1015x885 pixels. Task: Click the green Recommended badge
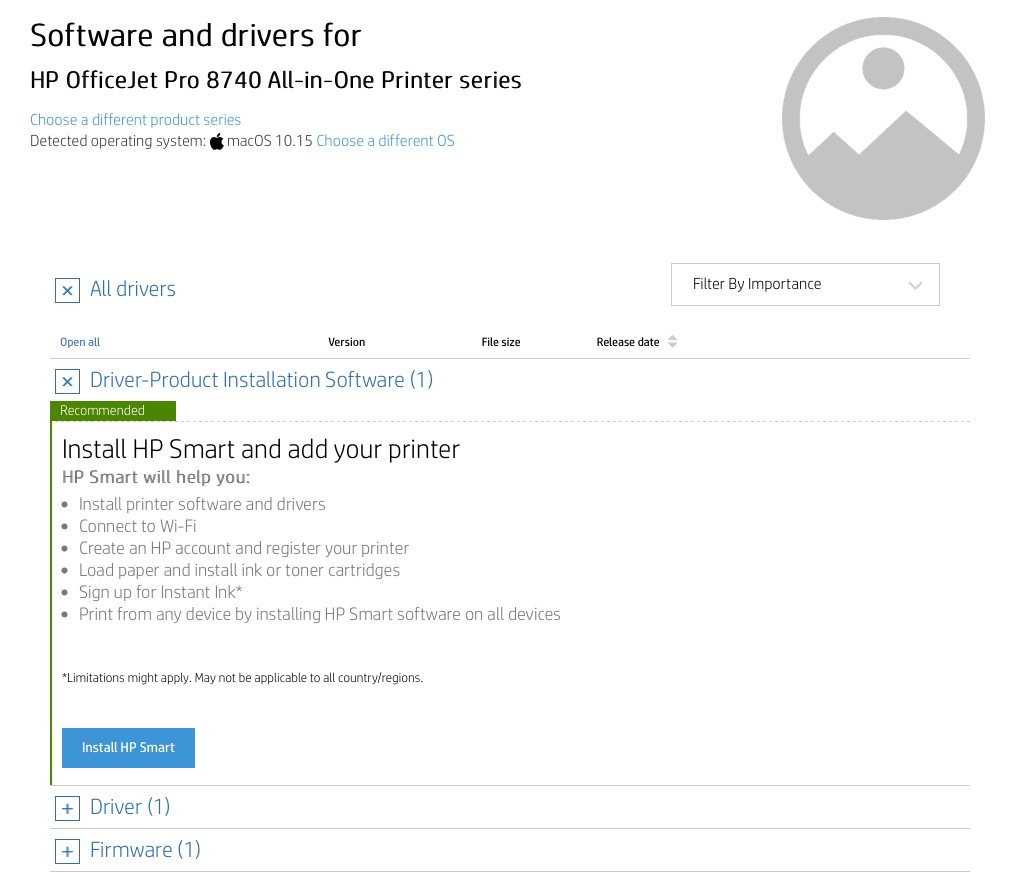pyautogui.click(x=113, y=410)
